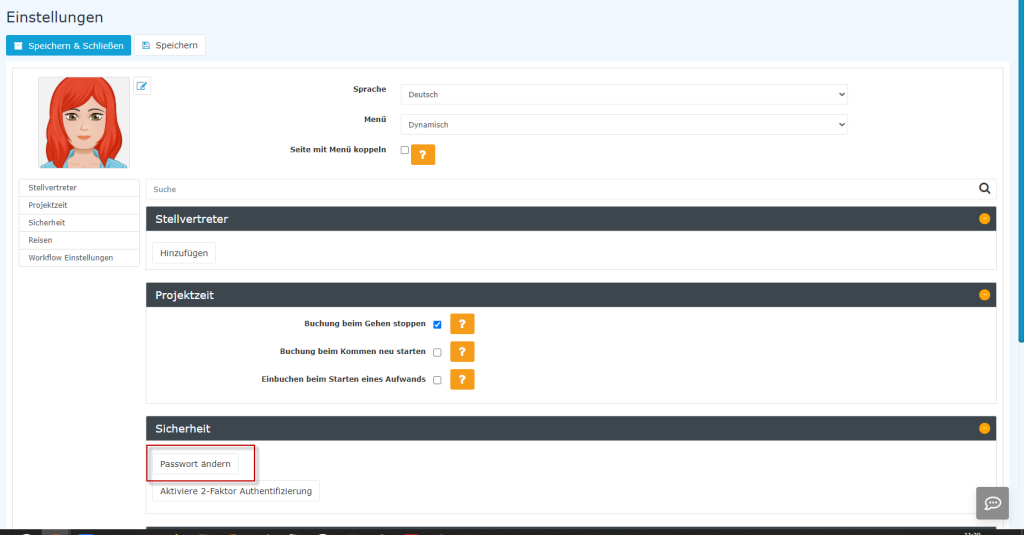The width and height of the screenshot is (1024, 535).
Task: Click into the Suche input field
Action: tap(560, 188)
